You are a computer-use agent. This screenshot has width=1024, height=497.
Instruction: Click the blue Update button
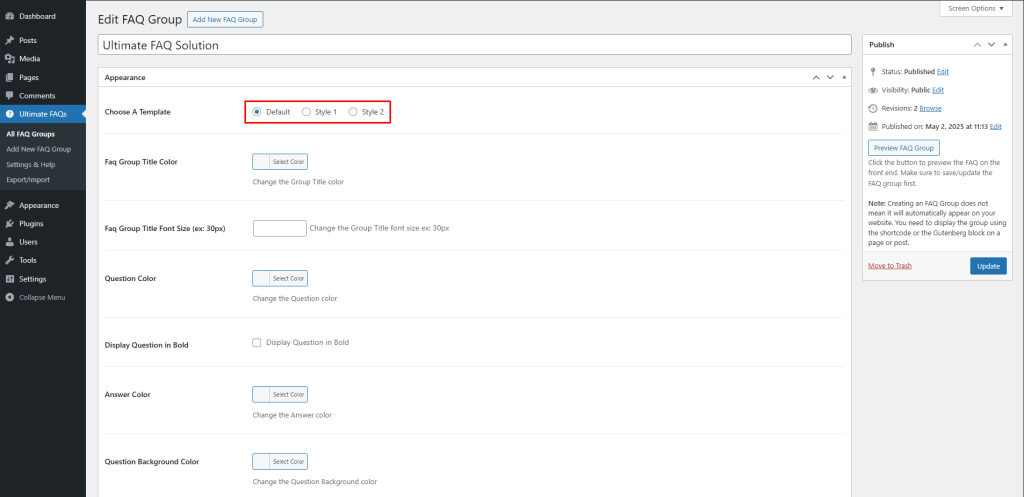click(988, 266)
